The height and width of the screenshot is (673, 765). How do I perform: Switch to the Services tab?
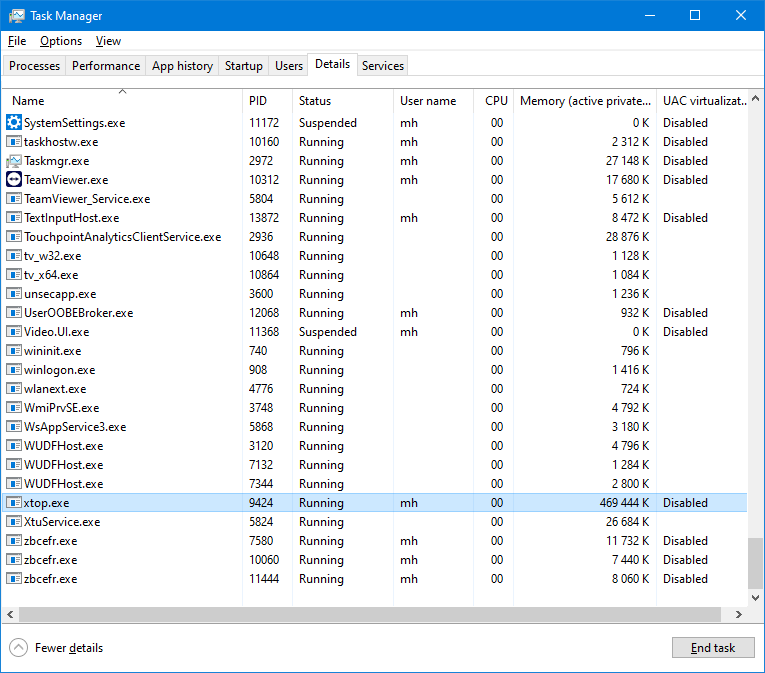(383, 66)
